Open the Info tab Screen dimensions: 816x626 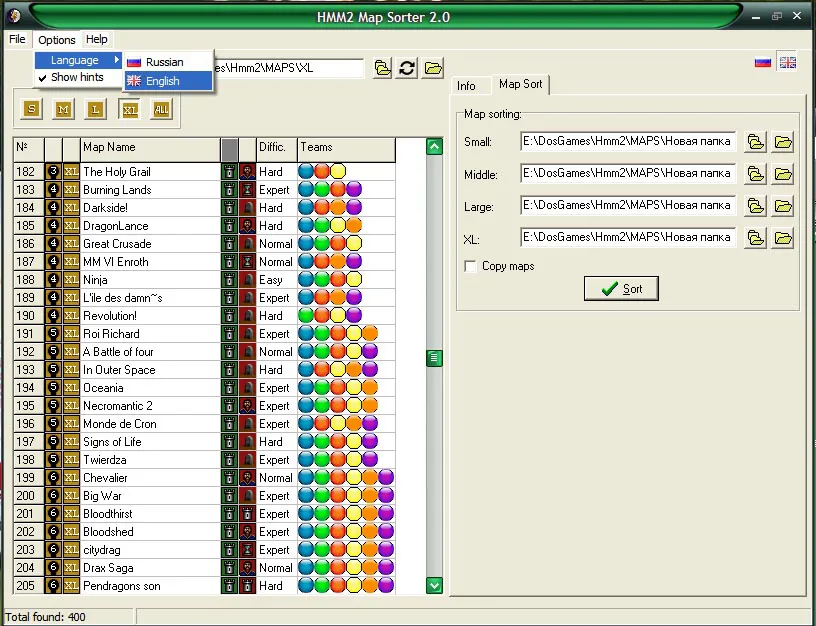(466, 86)
